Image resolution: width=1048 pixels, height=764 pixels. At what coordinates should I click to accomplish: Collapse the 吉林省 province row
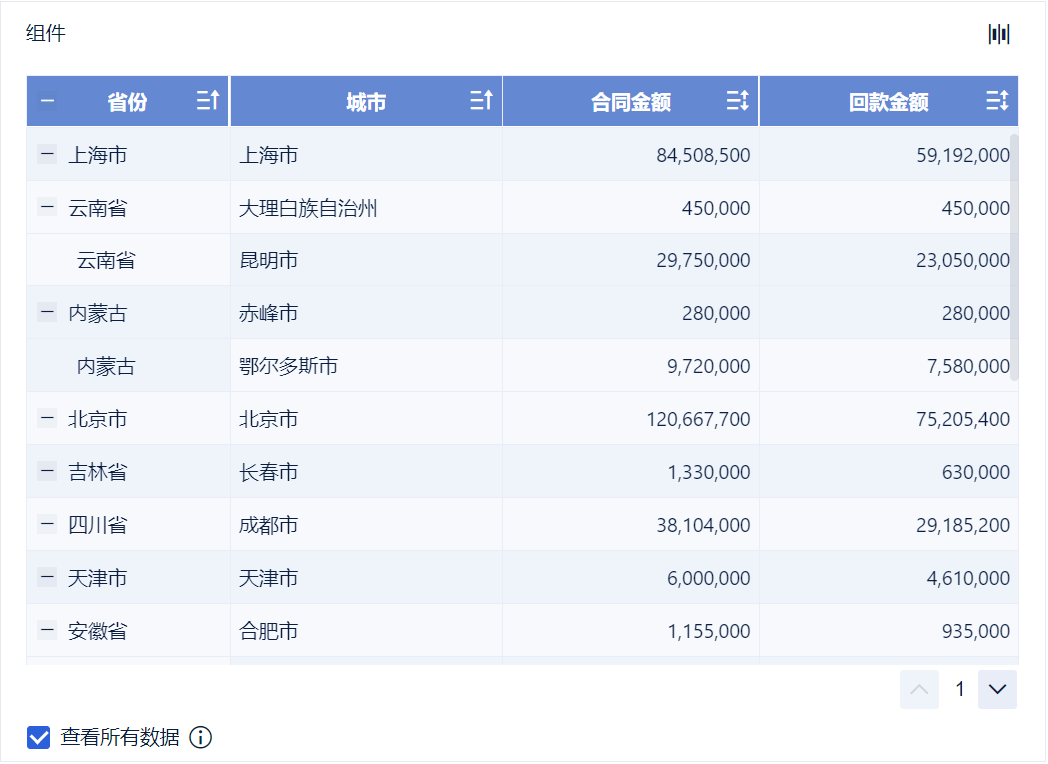(47, 471)
